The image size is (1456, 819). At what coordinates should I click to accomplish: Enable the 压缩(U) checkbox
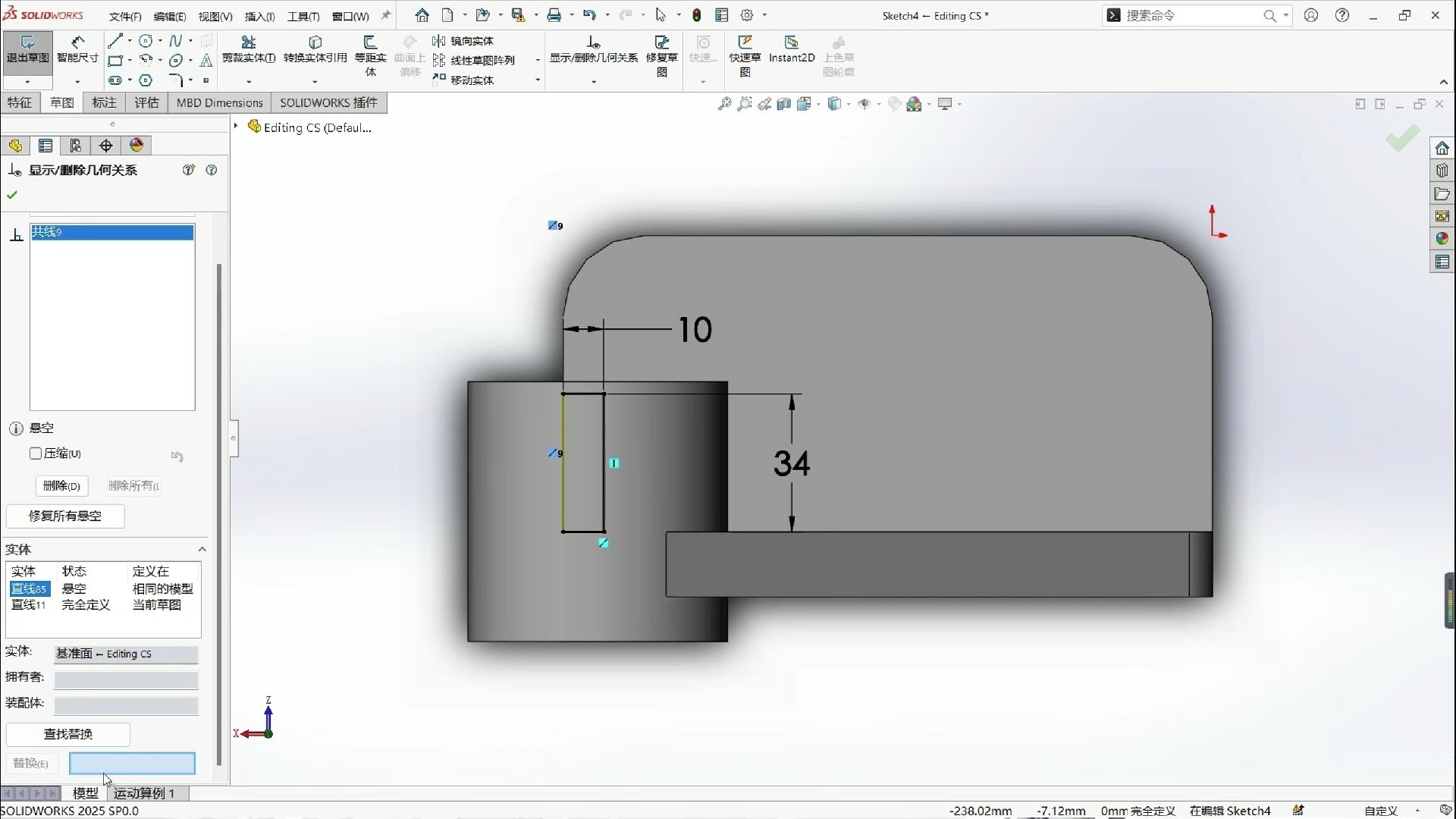click(35, 453)
